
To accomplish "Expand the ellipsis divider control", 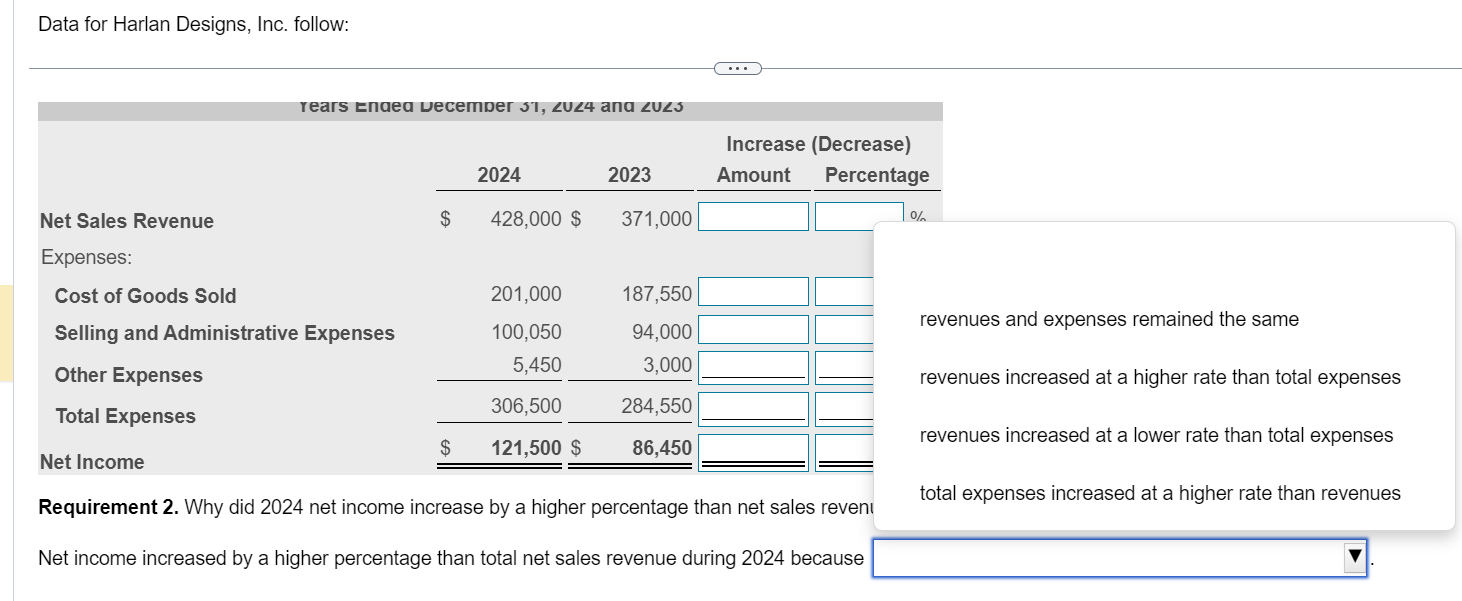I will coord(737,67).
